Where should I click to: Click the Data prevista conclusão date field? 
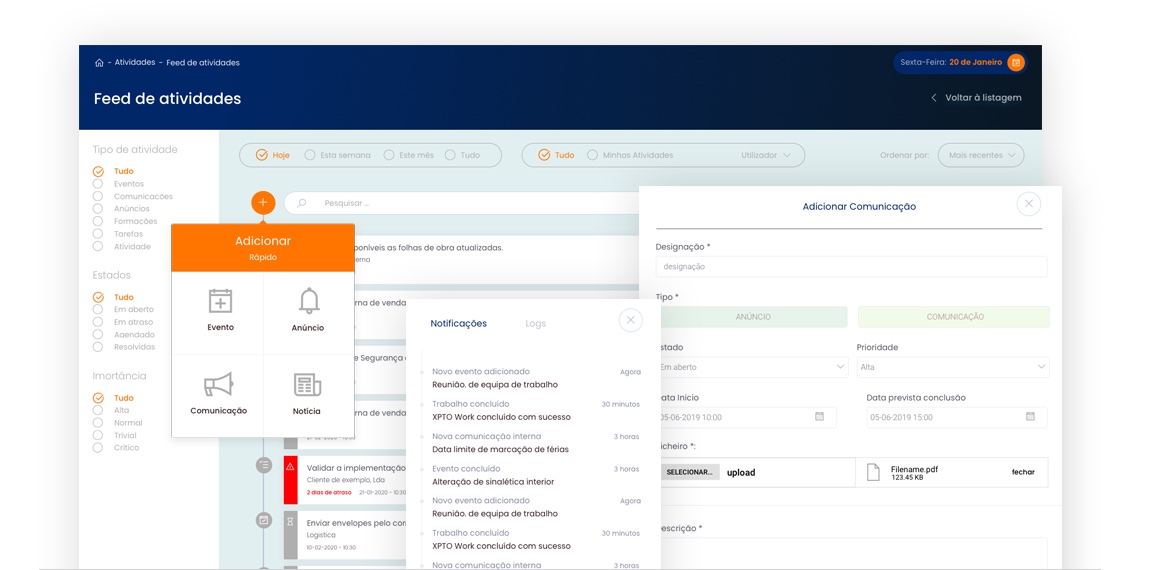(956, 417)
